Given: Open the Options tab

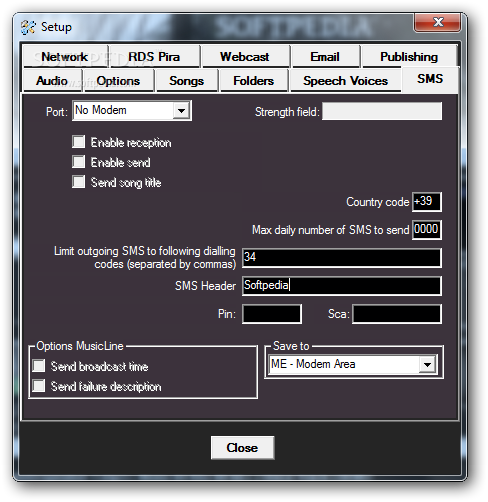Looking at the screenshot, I should [119, 81].
